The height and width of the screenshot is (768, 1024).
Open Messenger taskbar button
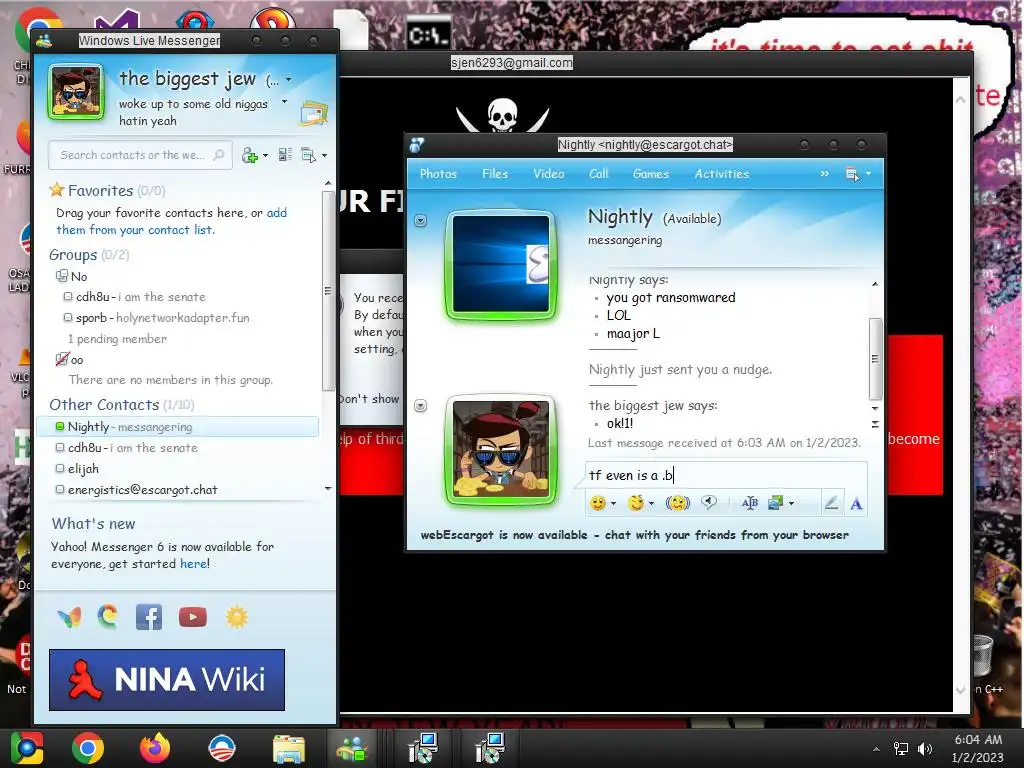point(353,748)
